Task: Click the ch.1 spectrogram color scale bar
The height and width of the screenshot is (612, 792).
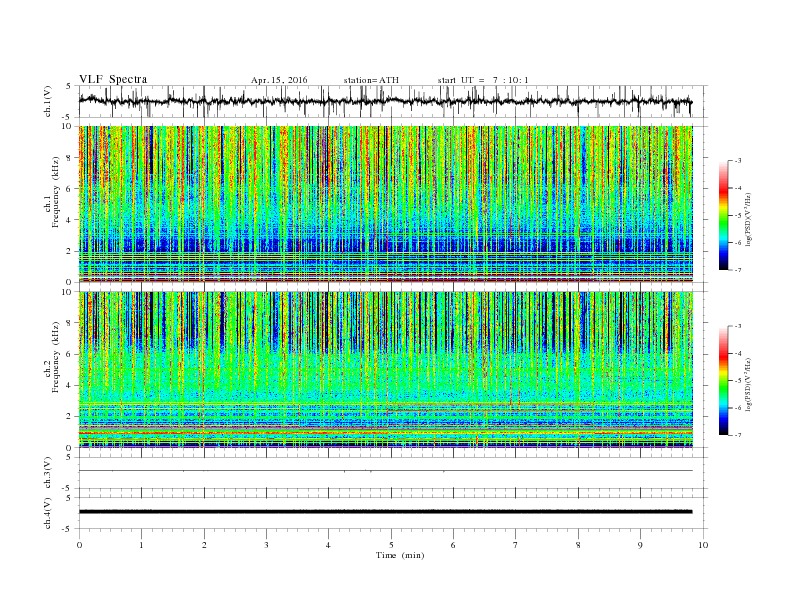Action: [723, 215]
